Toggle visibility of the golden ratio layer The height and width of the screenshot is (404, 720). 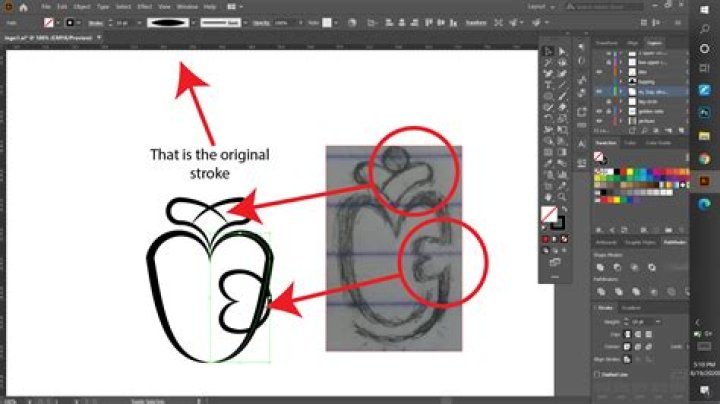click(x=599, y=112)
